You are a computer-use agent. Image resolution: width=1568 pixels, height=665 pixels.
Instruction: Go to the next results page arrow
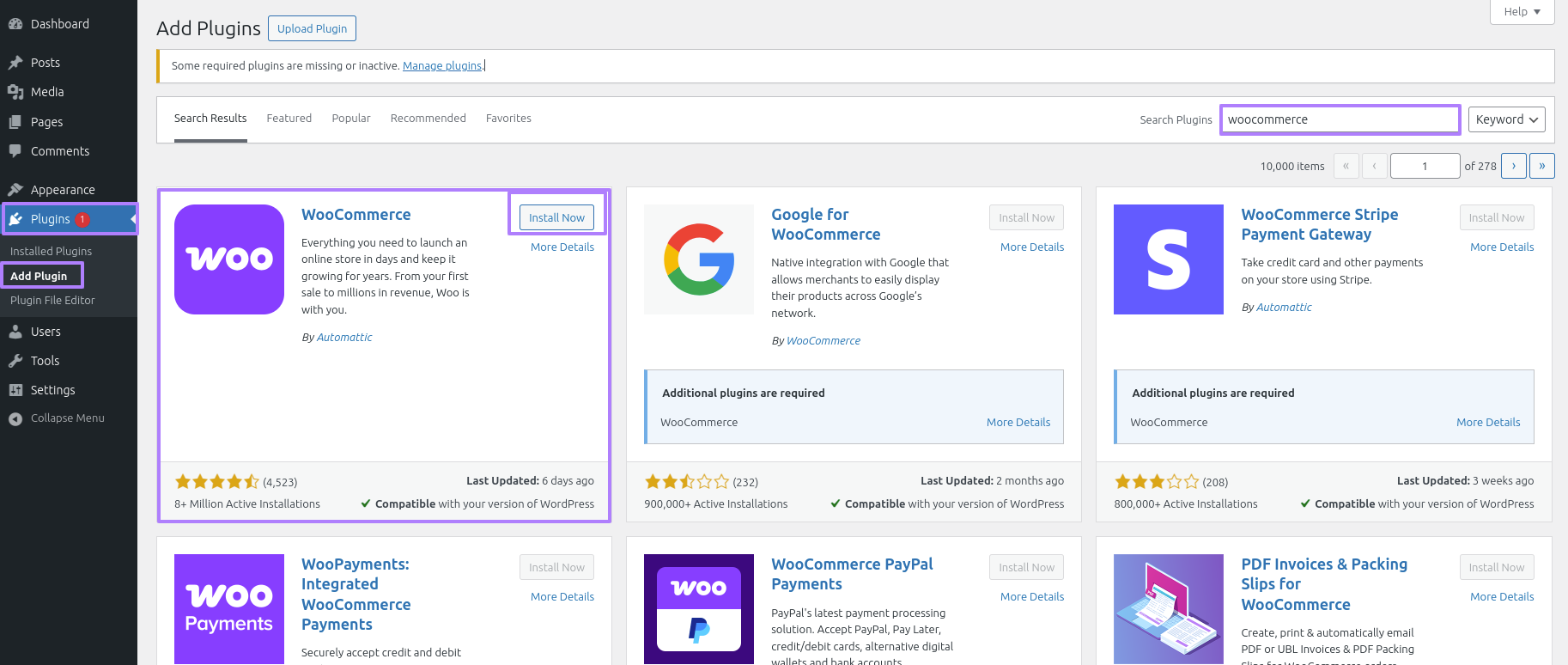pos(1514,166)
